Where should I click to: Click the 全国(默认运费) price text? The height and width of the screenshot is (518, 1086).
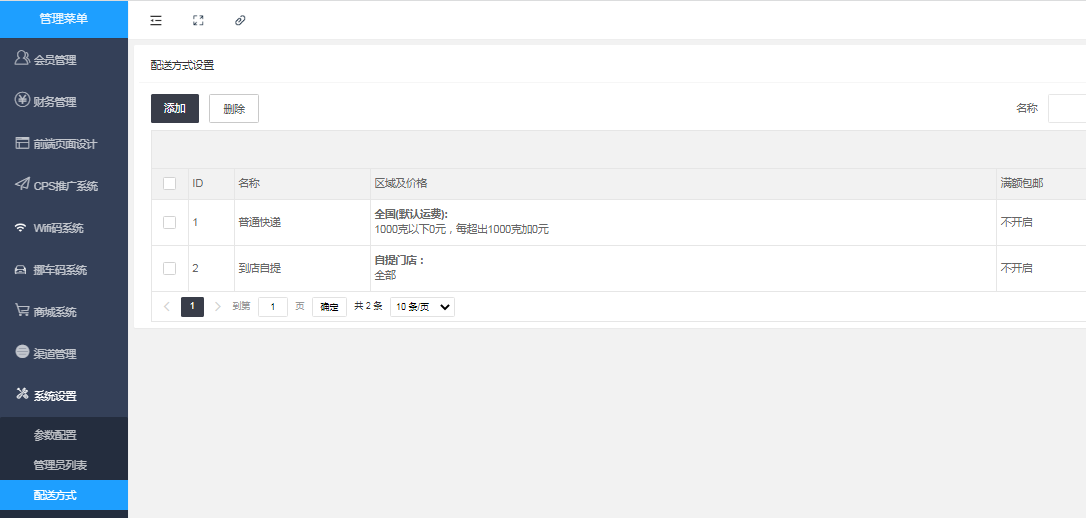coord(411,215)
